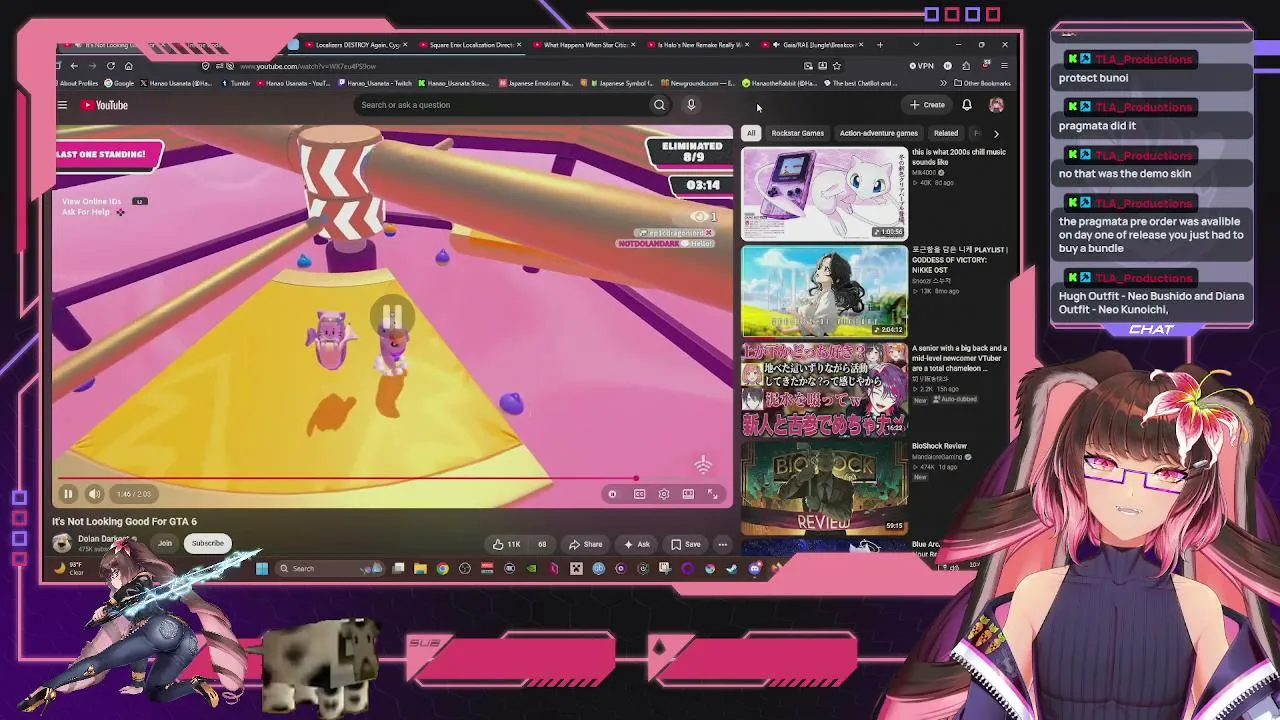Viewport: 1280px width, 720px height.
Task: Switch the player to theater mode
Action: point(688,494)
